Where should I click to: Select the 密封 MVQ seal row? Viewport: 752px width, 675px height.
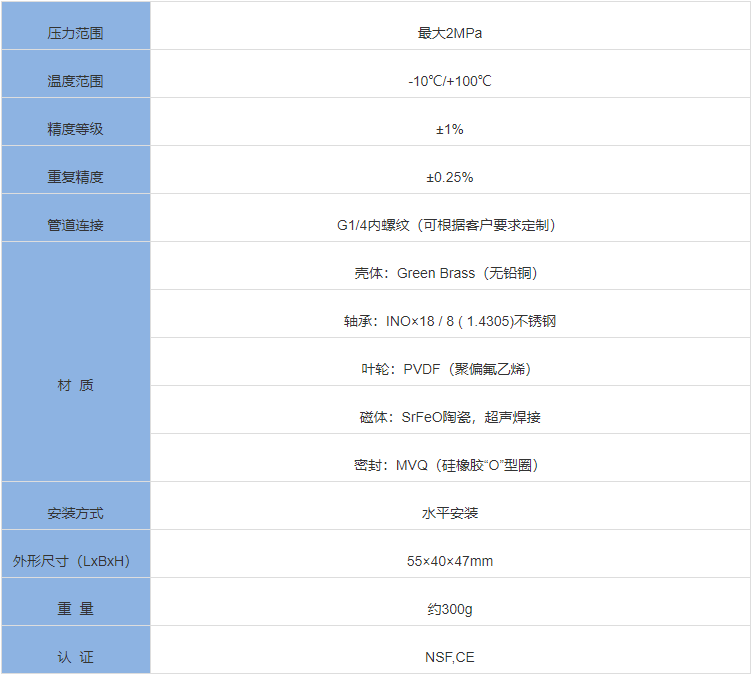449,465
